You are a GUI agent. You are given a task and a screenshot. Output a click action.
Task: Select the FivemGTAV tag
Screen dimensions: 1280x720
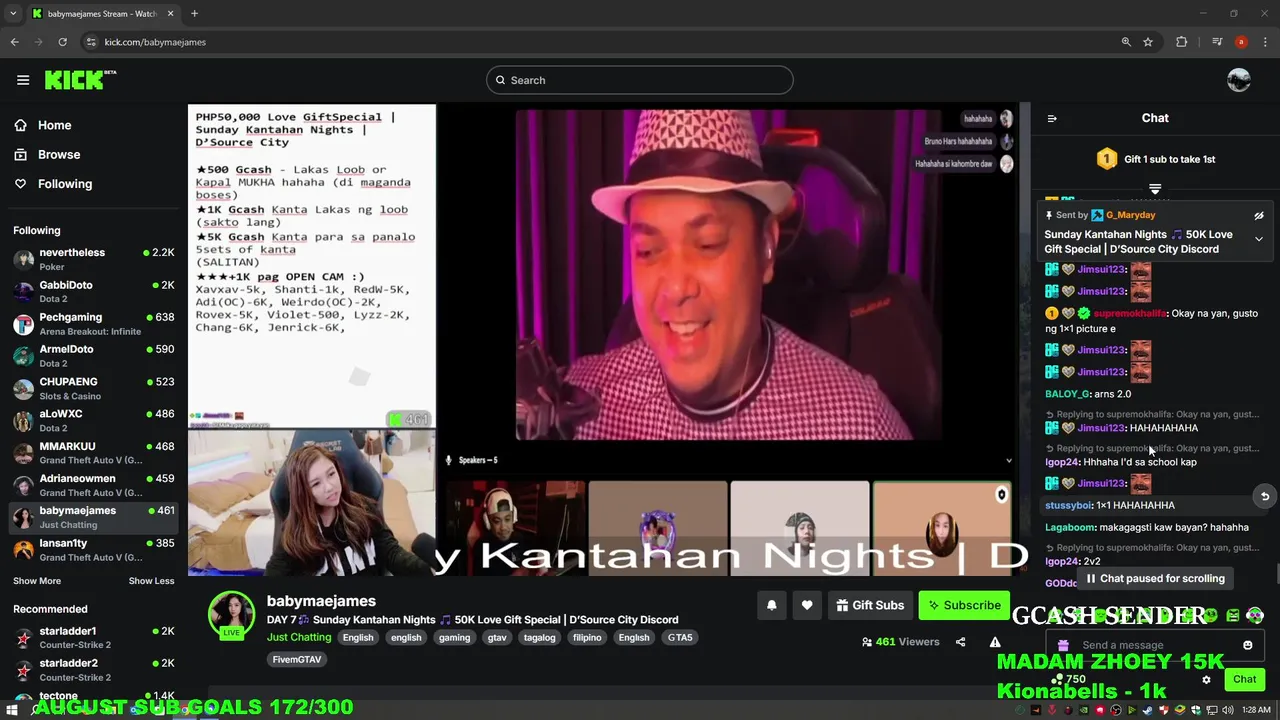tap(297, 659)
